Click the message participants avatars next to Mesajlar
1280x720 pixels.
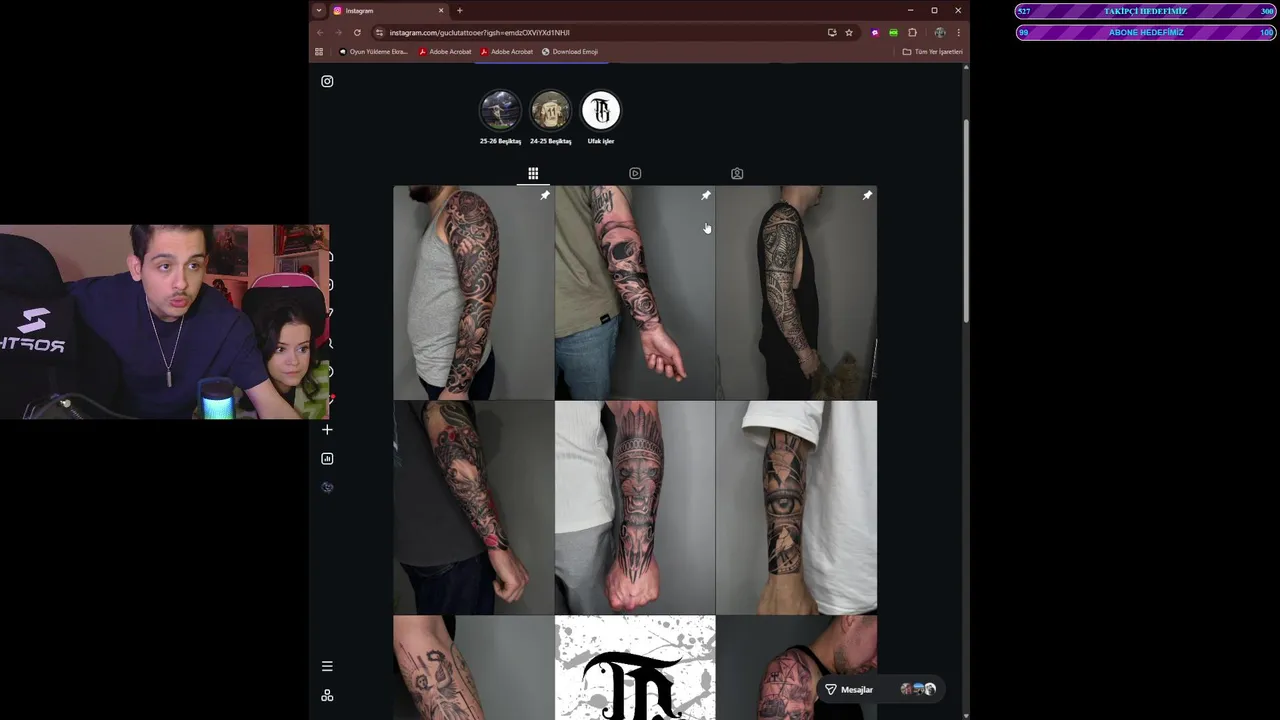(918, 690)
